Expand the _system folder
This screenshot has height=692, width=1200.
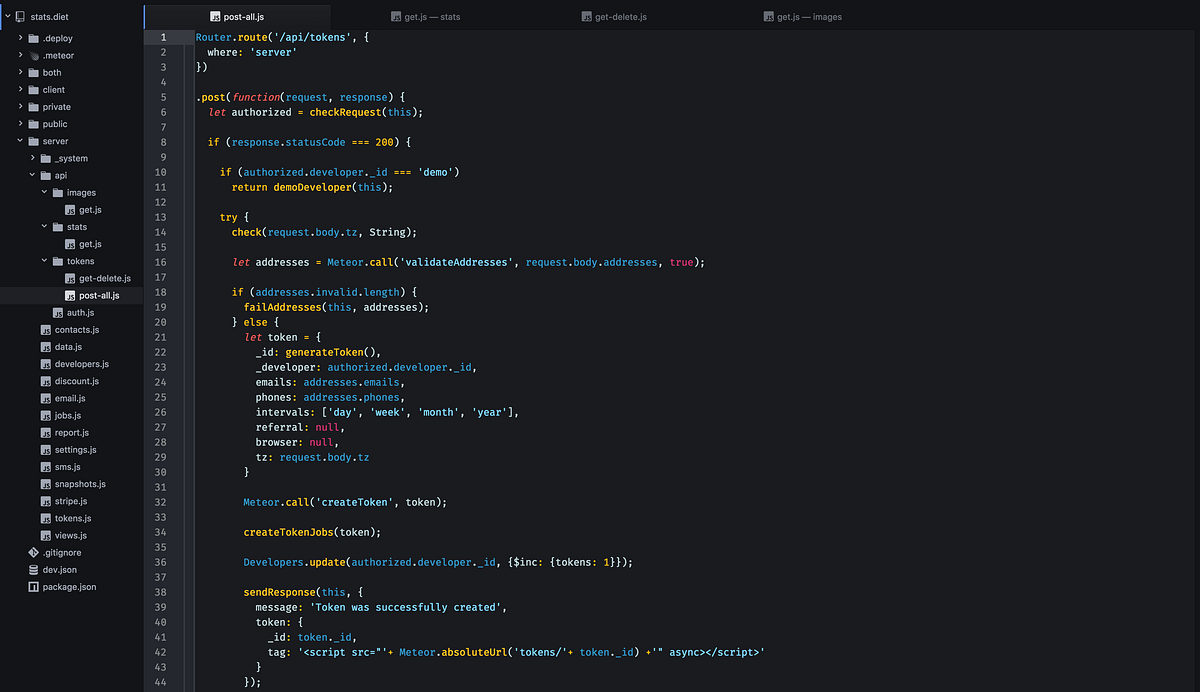pos(33,158)
